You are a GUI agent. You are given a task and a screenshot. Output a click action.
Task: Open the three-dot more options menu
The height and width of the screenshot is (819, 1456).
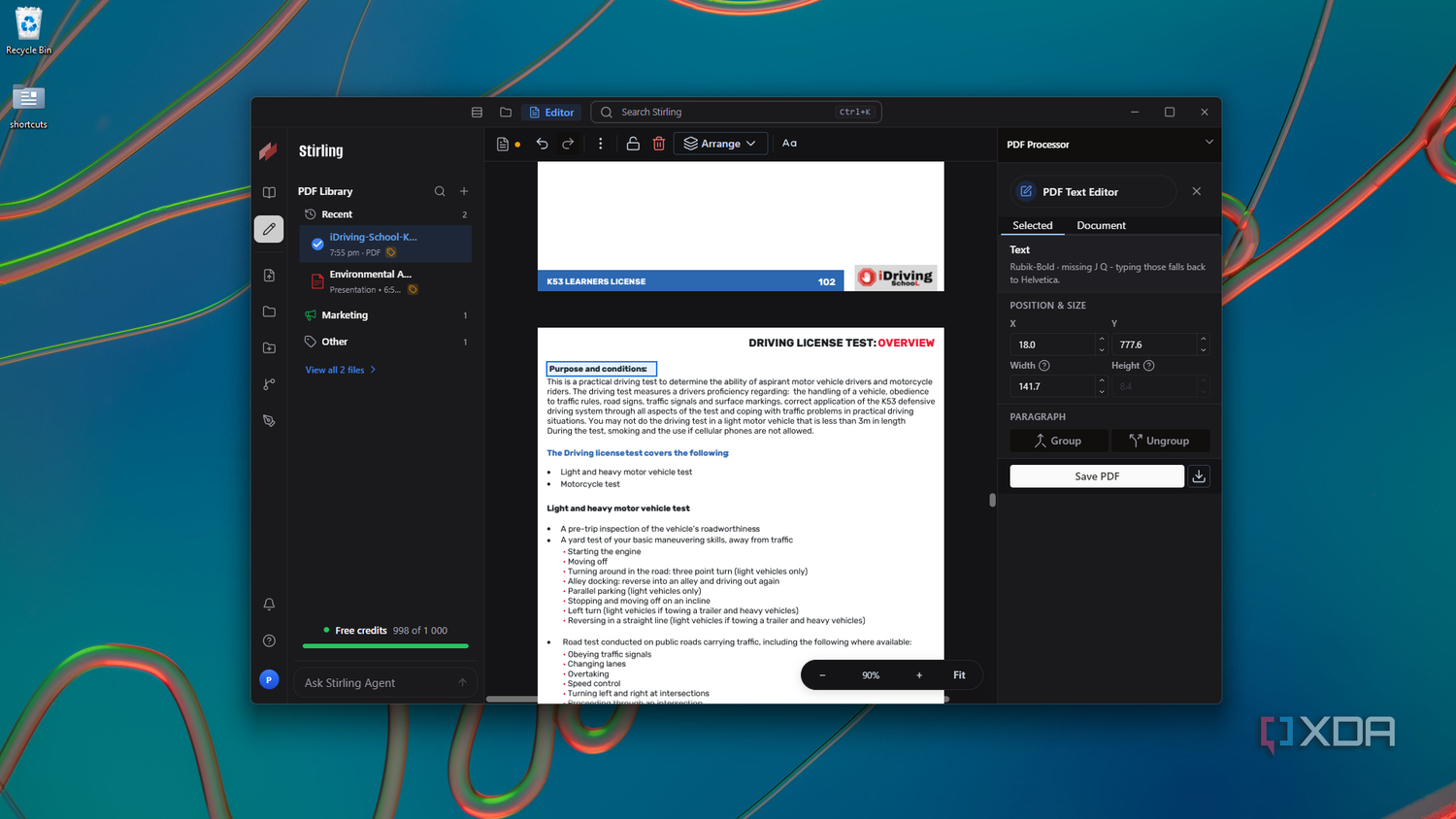pos(601,144)
